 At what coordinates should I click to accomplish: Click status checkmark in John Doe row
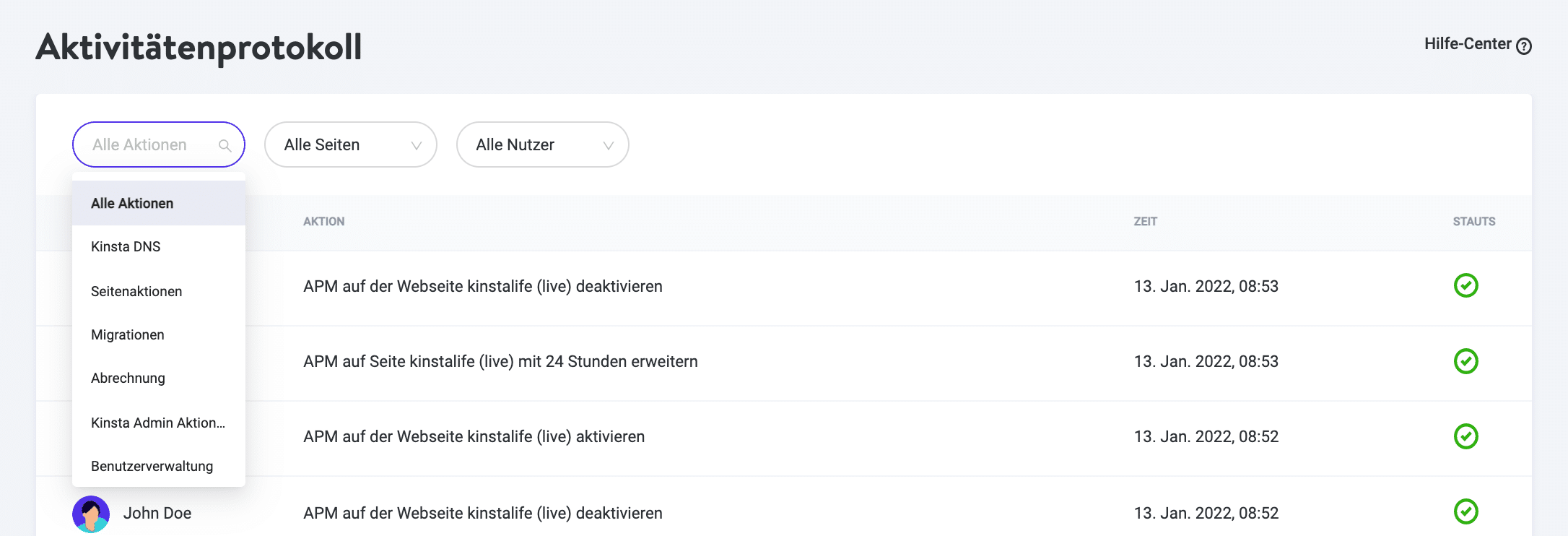coord(1465,511)
